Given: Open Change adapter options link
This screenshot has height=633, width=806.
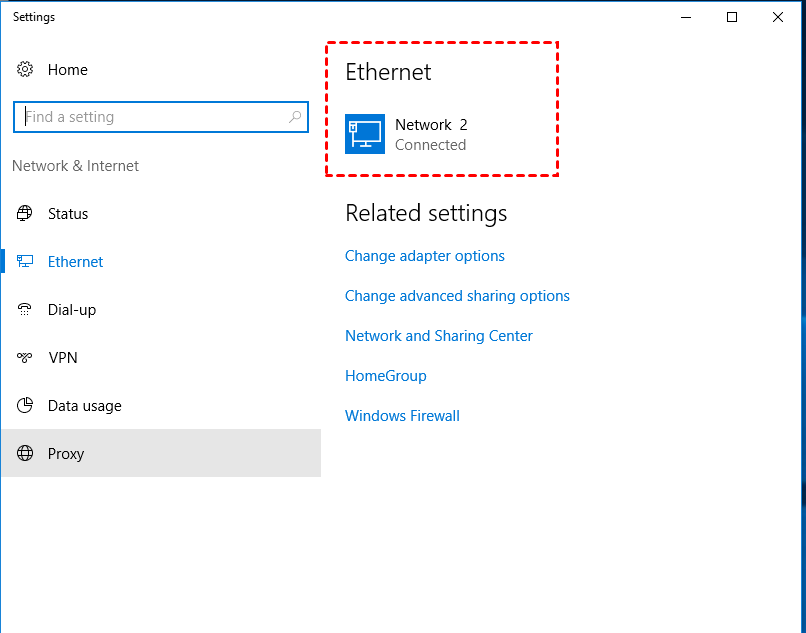Looking at the screenshot, I should (425, 256).
